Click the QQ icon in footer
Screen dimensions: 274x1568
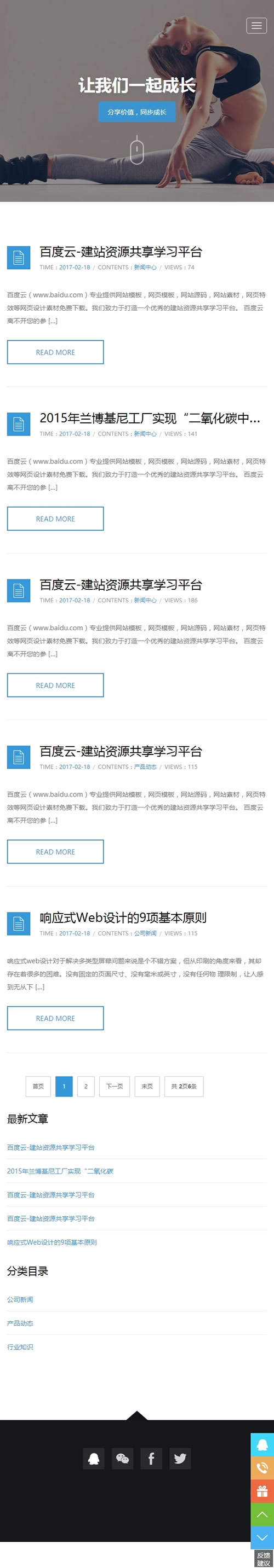pos(94,1459)
